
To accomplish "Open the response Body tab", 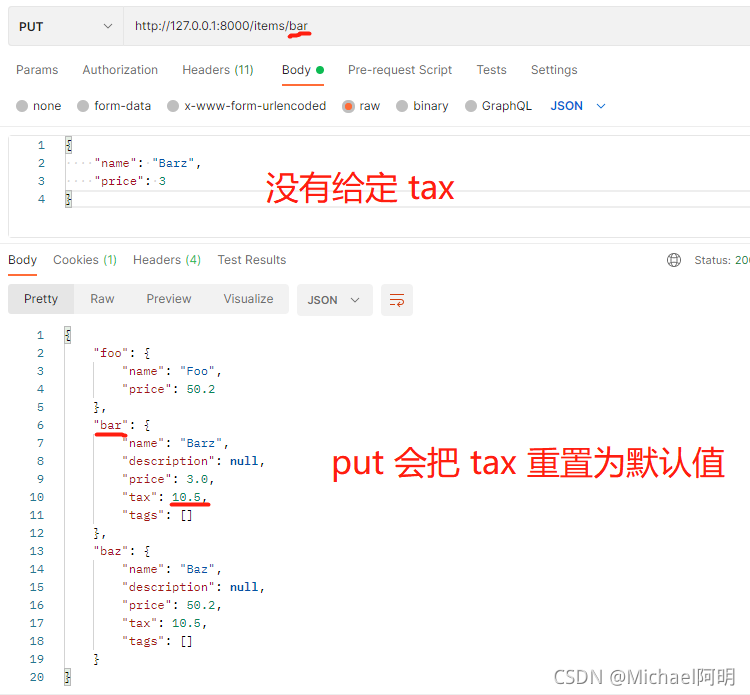I will click(22, 260).
